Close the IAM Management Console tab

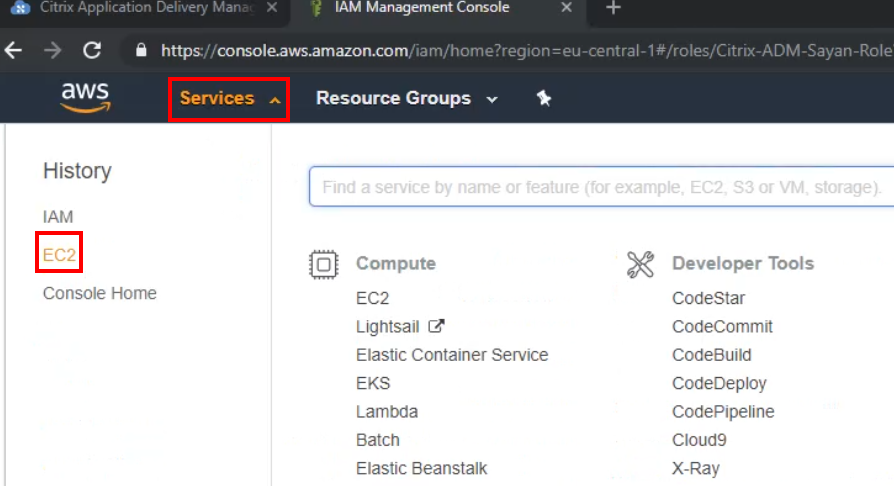click(x=567, y=9)
